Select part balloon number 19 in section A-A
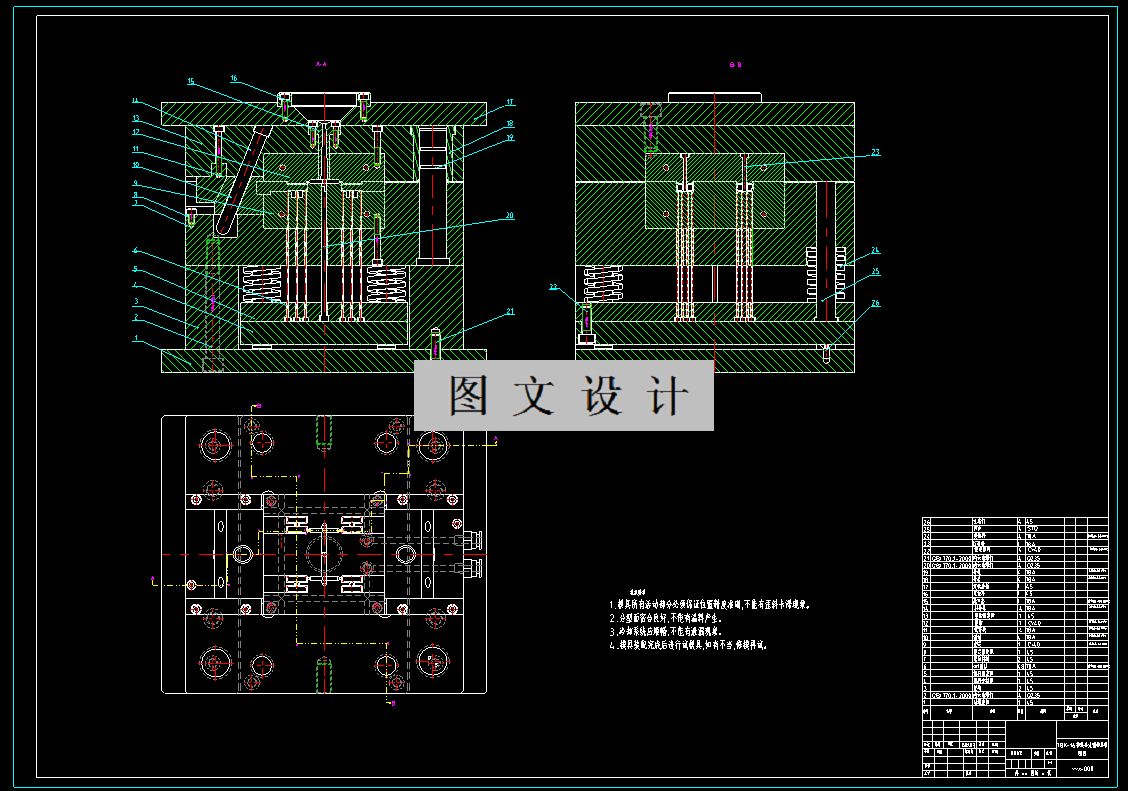Image resolution: width=1128 pixels, height=791 pixels. click(509, 137)
